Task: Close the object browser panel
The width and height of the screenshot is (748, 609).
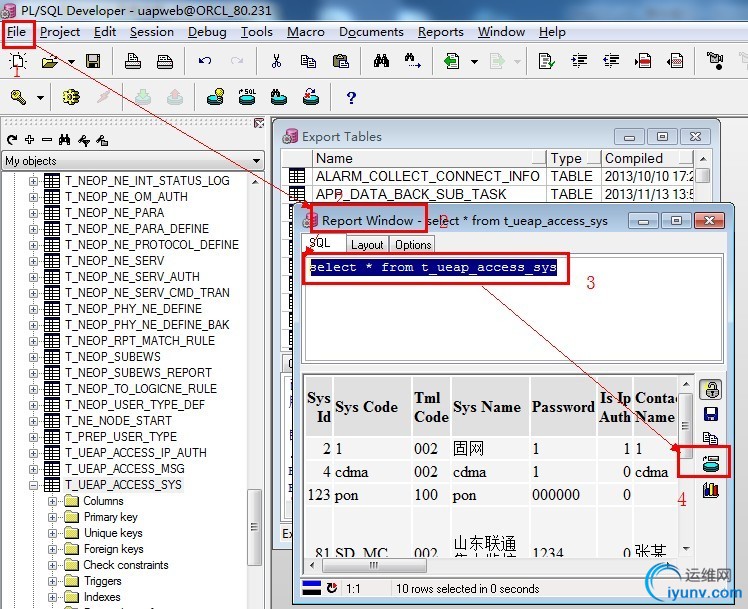Action: 259,124
